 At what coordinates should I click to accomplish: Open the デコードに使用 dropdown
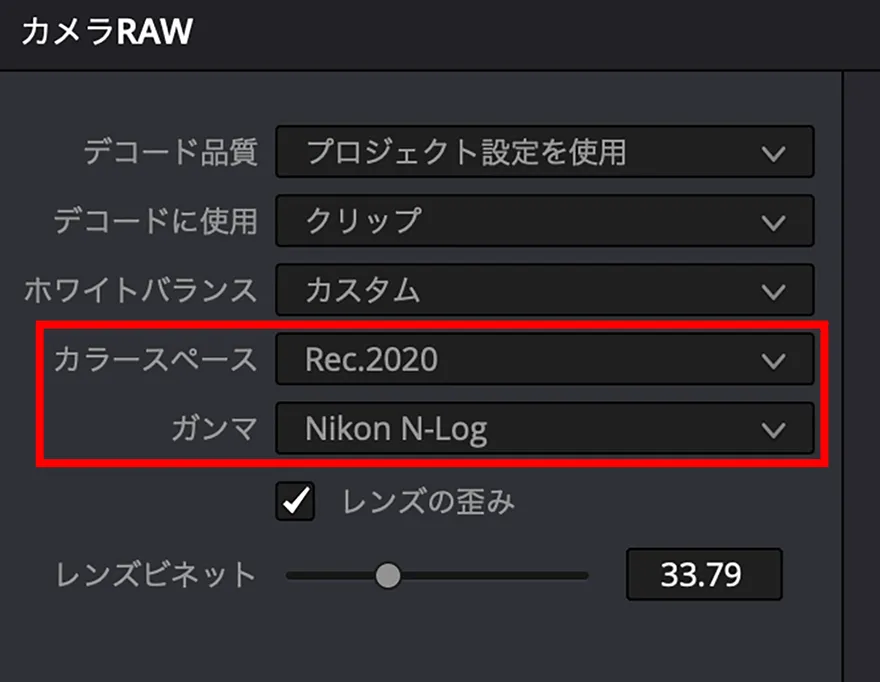pos(543,221)
